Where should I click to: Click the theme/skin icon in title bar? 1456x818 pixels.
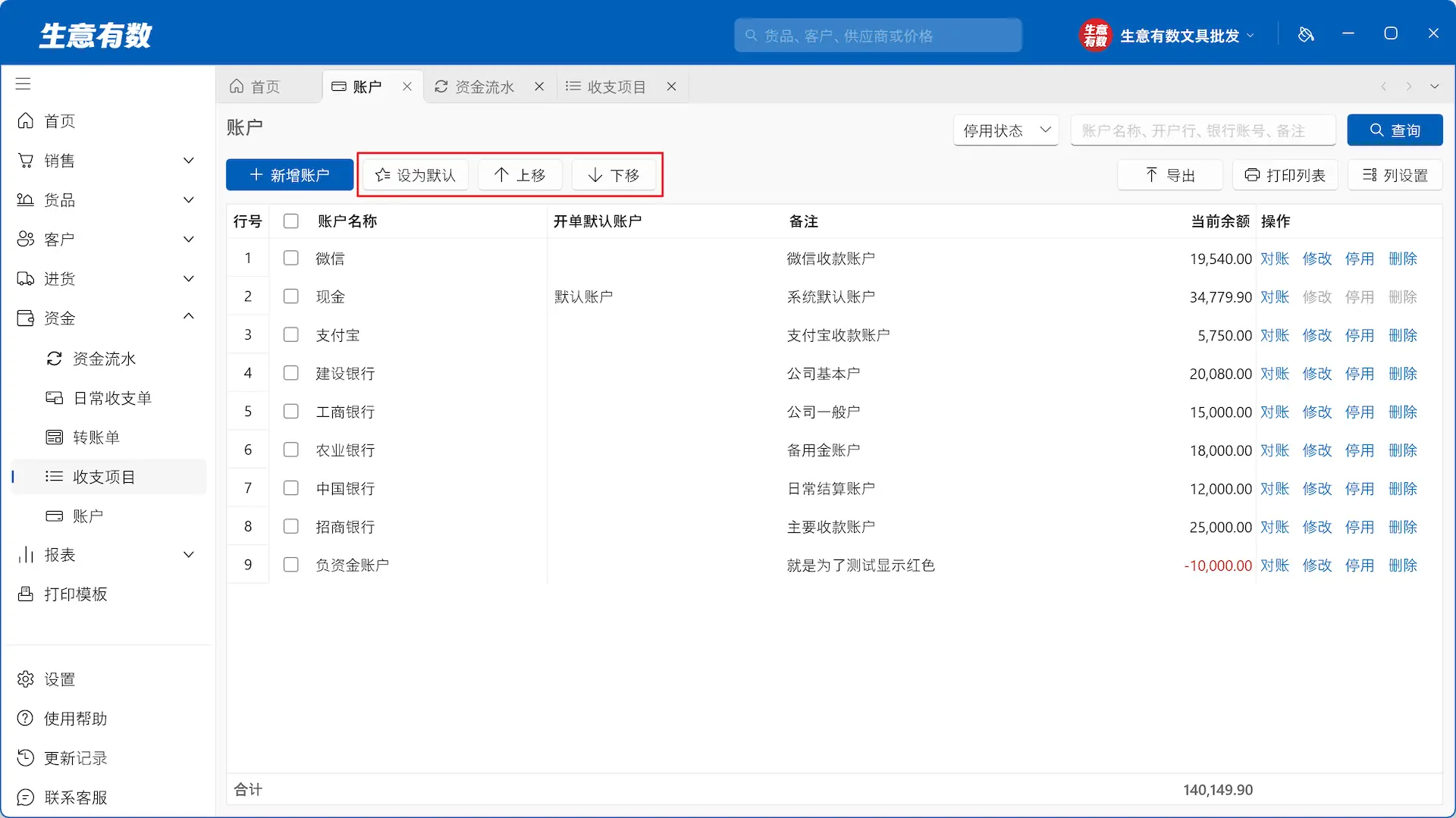click(1306, 34)
